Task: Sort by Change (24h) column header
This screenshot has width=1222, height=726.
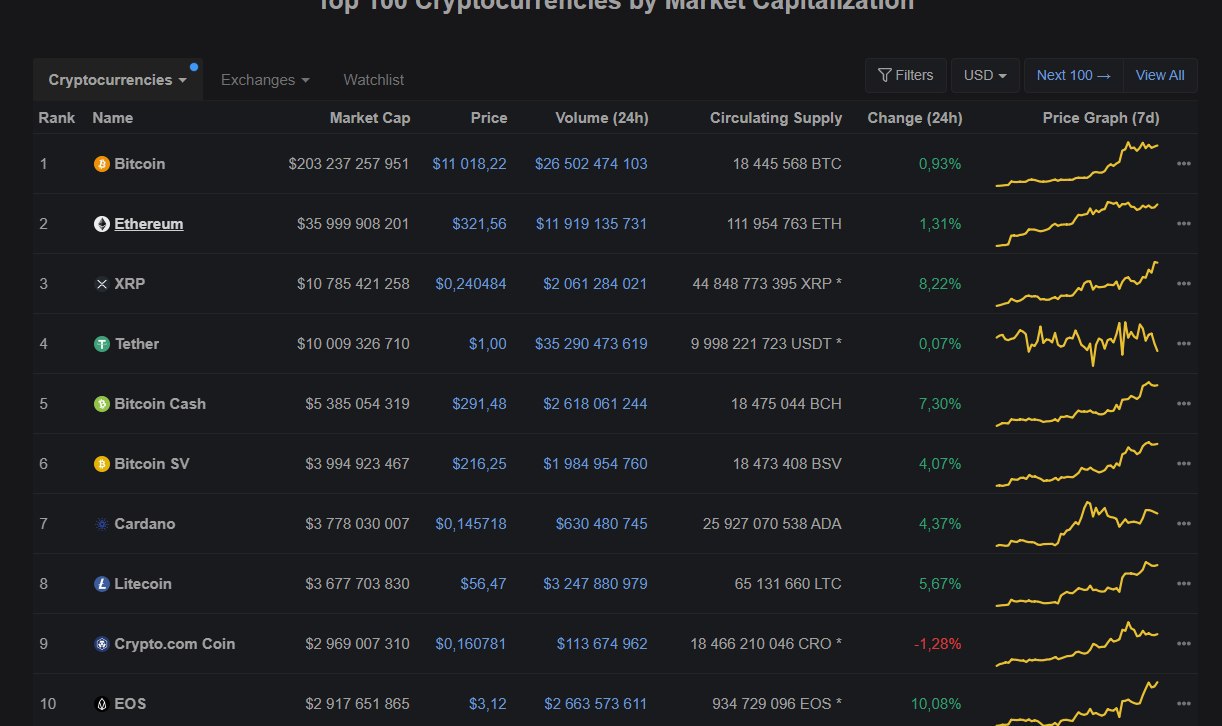Action: (914, 118)
